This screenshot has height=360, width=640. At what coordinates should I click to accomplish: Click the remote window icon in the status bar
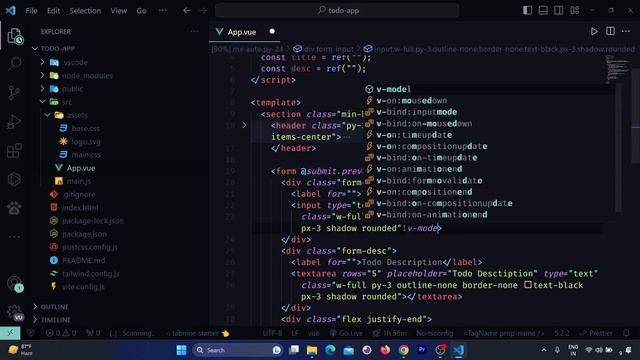pos(10,333)
